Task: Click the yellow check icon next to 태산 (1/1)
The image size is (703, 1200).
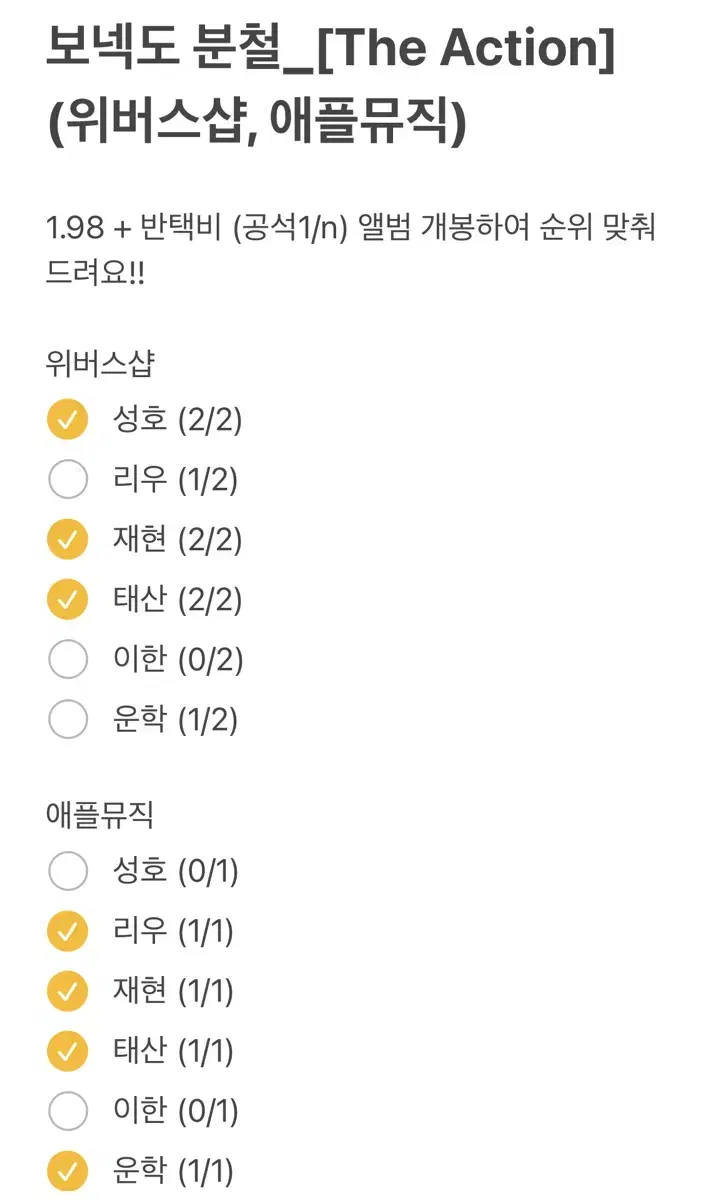Action: [x=67, y=1051]
